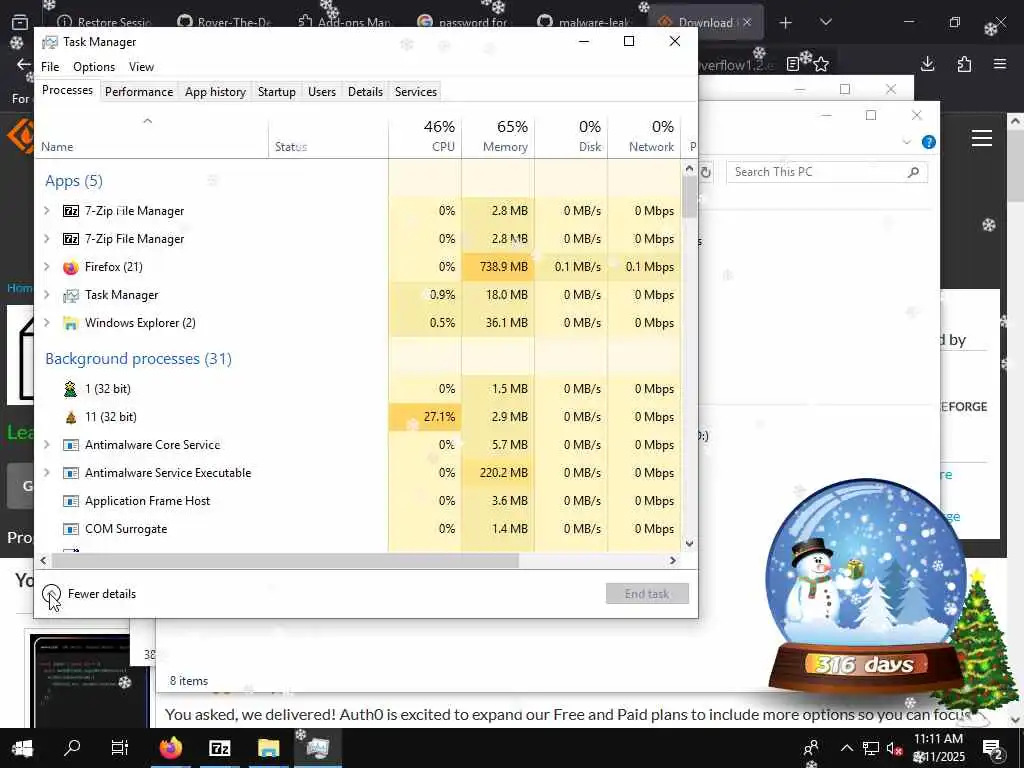Viewport: 1024px width, 768px height.
Task: Click the End task button
Action: (647, 594)
